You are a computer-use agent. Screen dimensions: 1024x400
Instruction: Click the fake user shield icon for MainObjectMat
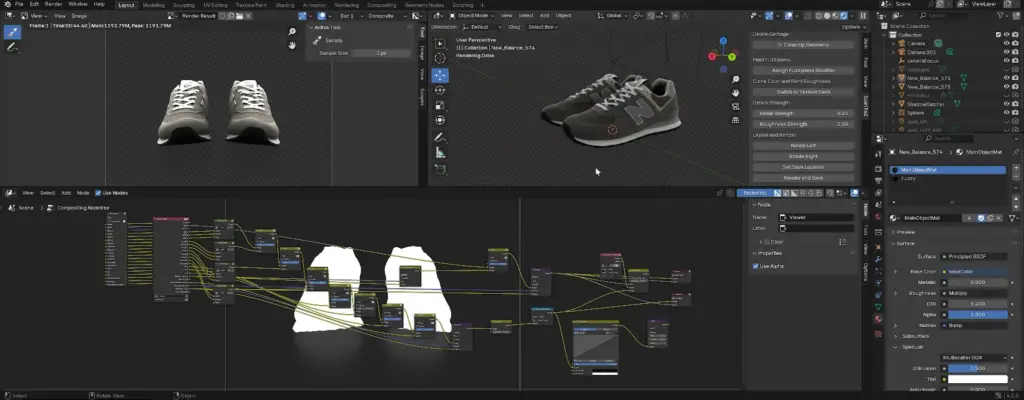coord(980,218)
